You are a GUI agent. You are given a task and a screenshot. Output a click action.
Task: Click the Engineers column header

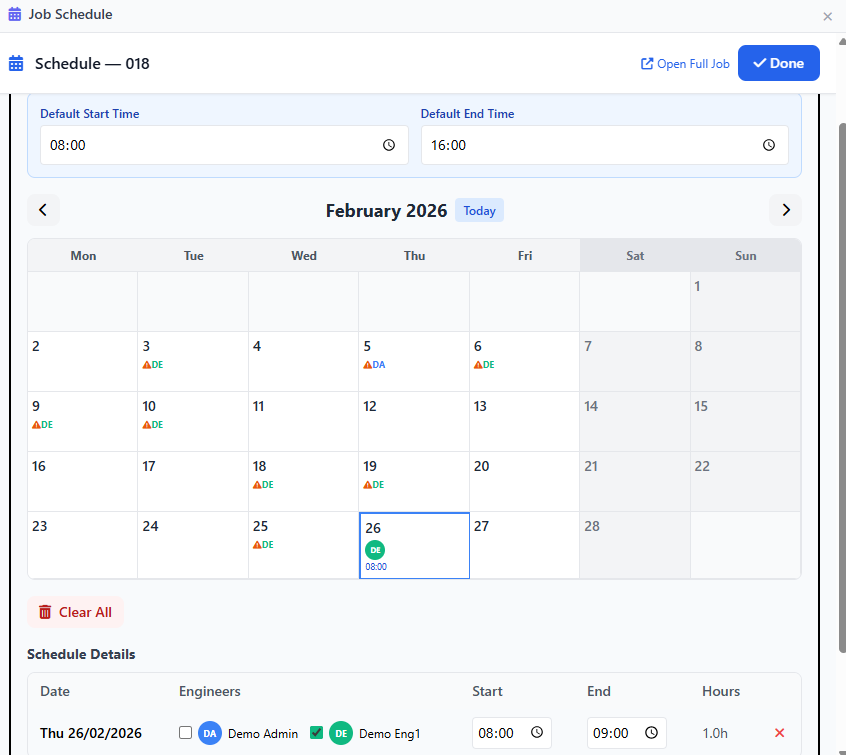click(209, 691)
